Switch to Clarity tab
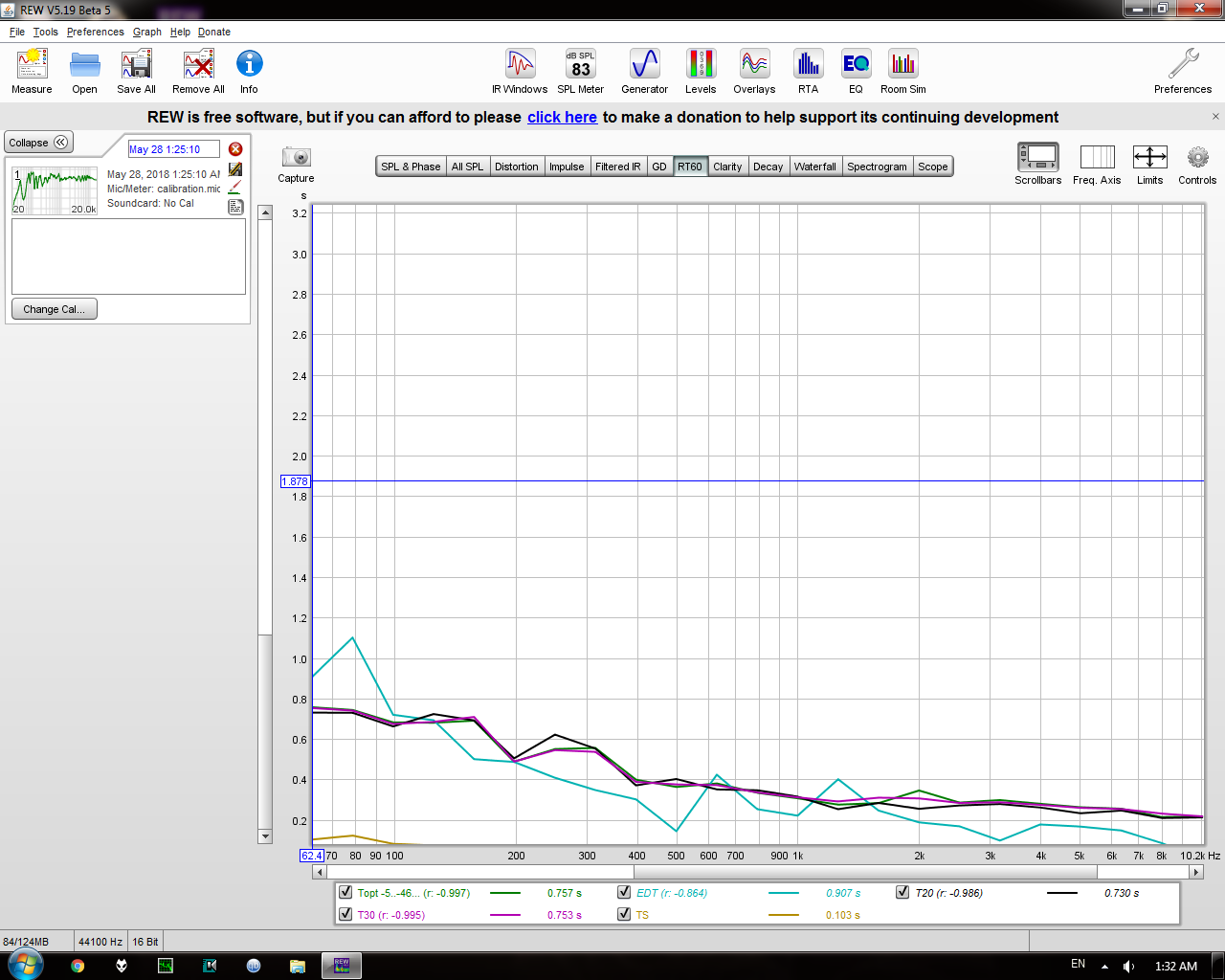The height and width of the screenshot is (980, 1225). point(727,167)
